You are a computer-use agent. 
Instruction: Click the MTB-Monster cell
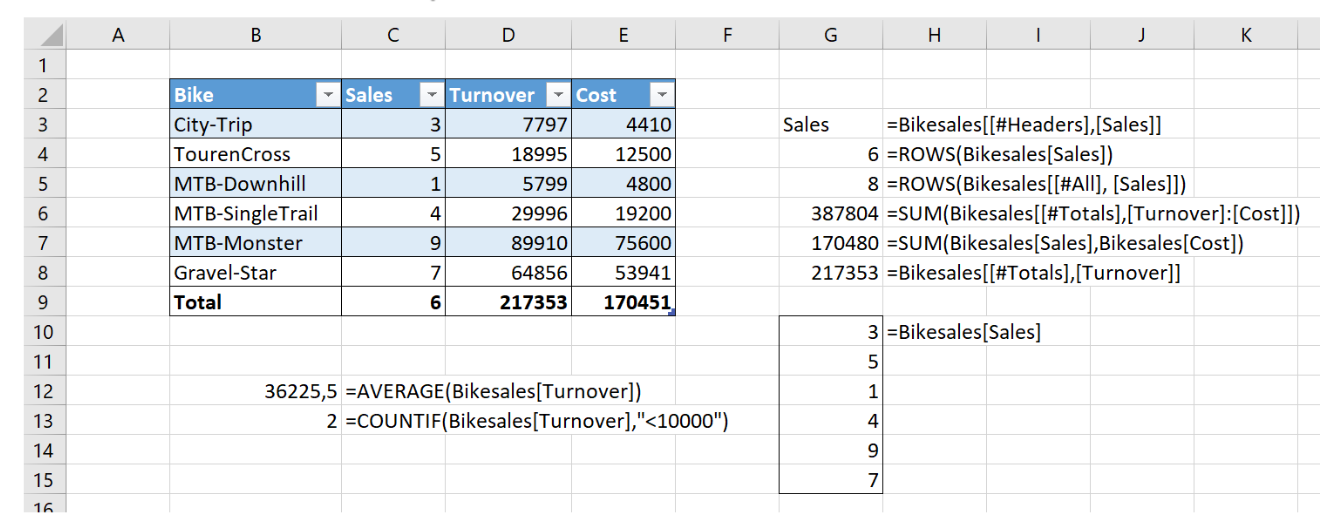click(256, 243)
